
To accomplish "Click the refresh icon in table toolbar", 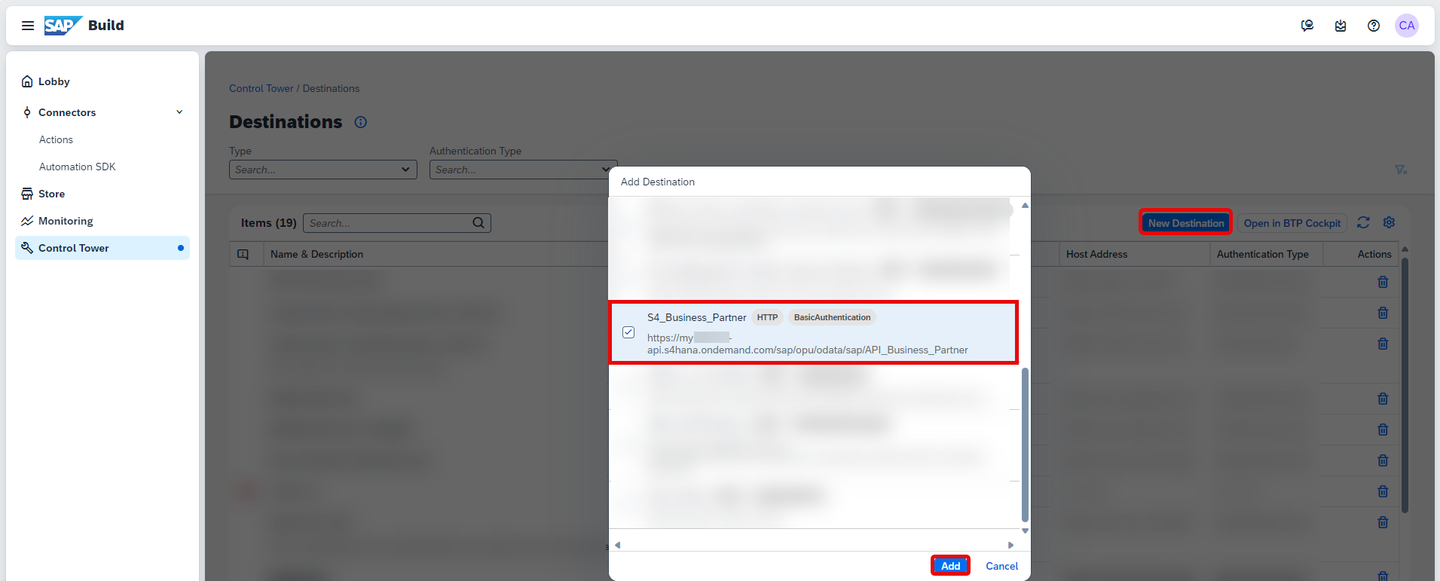I will (x=1363, y=223).
